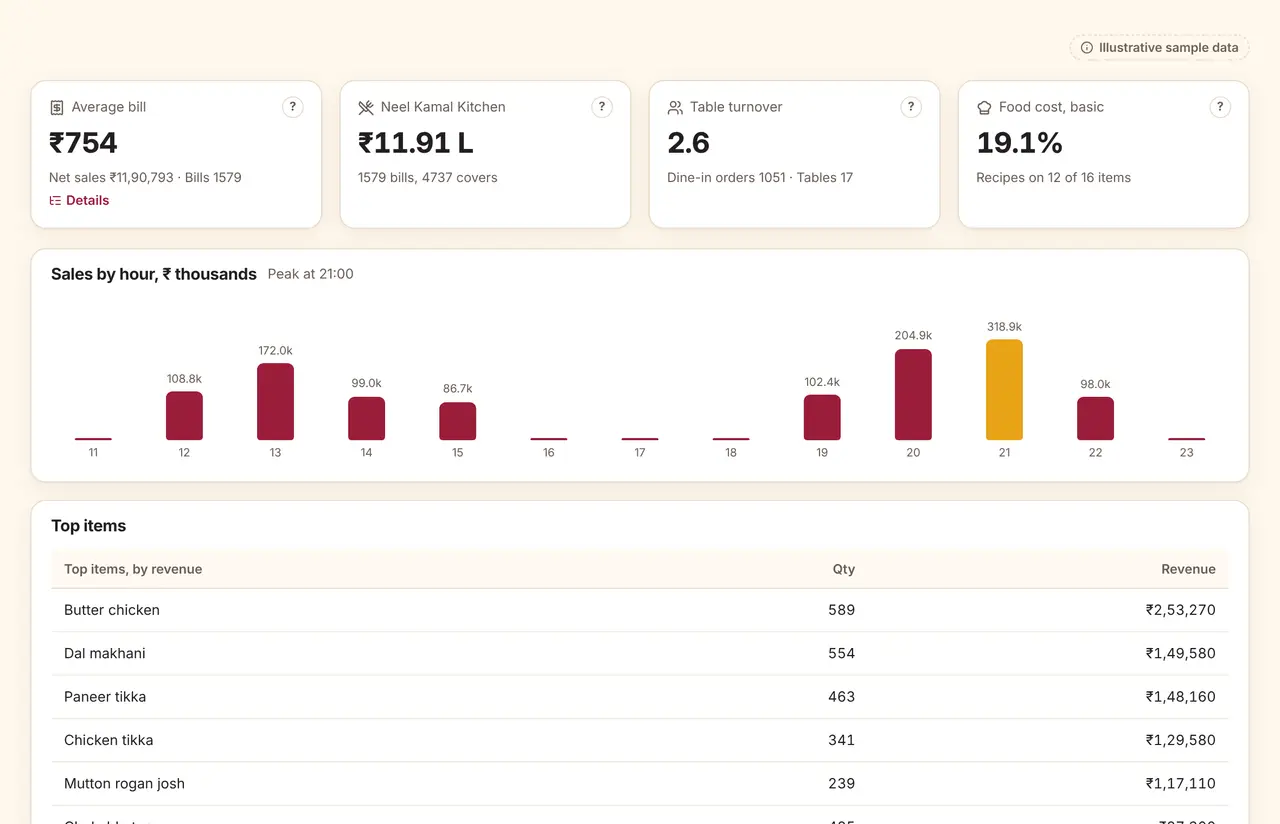This screenshot has height=824, width=1280.
Task: Click the 15:00 bar showing 86.7k
Action: pyautogui.click(x=457, y=421)
